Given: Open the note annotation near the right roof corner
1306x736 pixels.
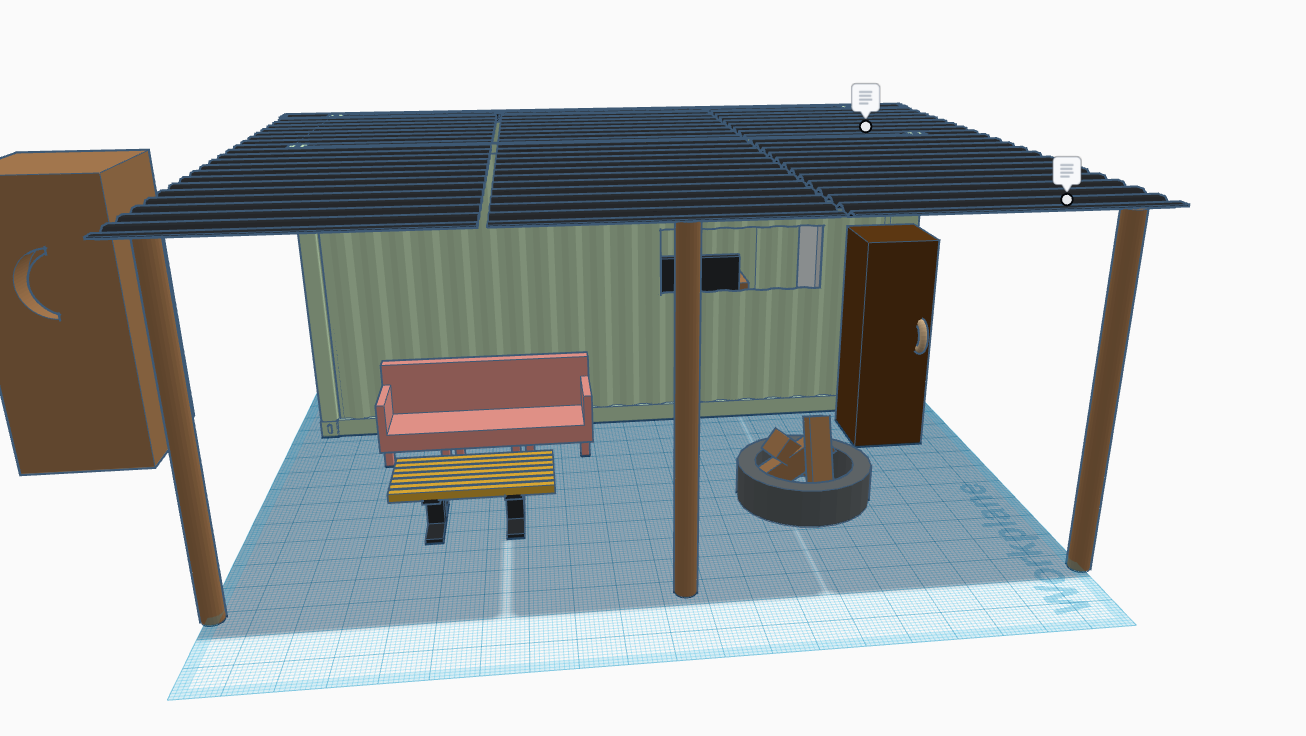Looking at the screenshot, I should coord(1069,169).
